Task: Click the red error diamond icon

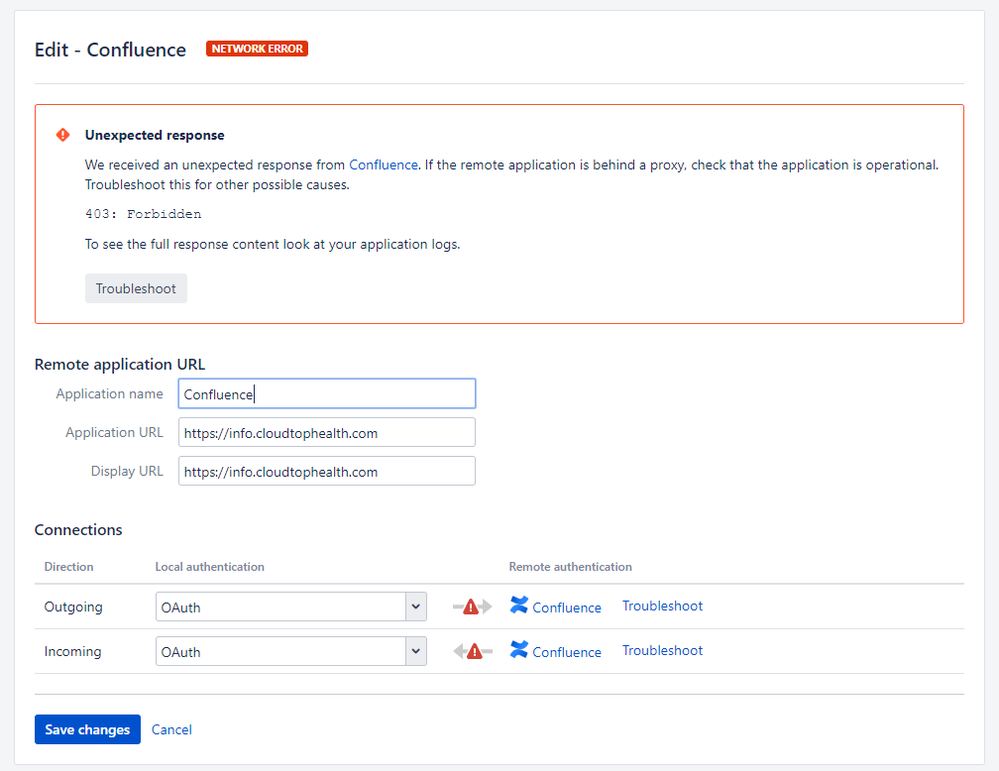Action: [x=62, y=134]
